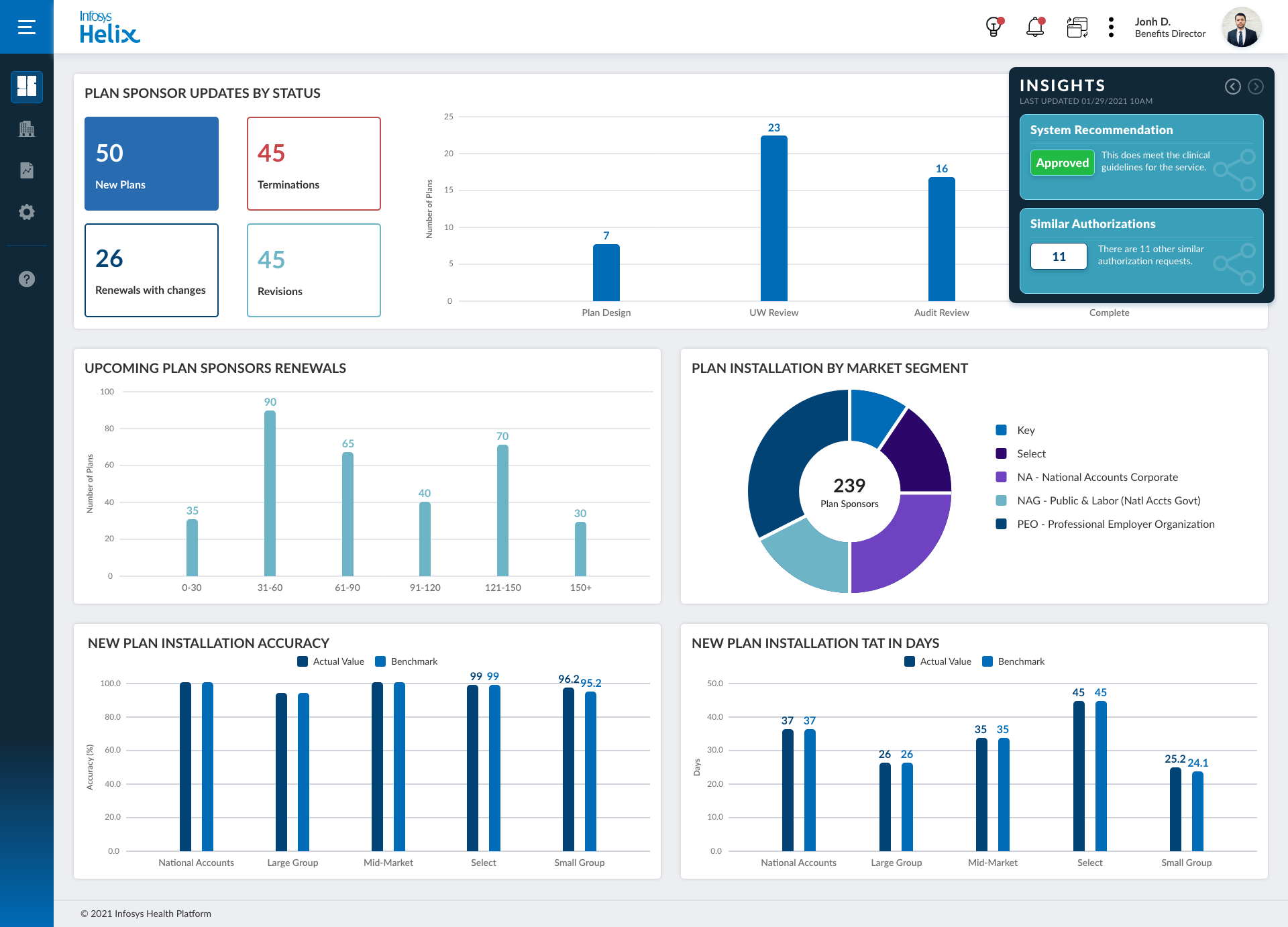Go to previous insight arrow
The image size is (1288, 927).
pos(1232,87)
